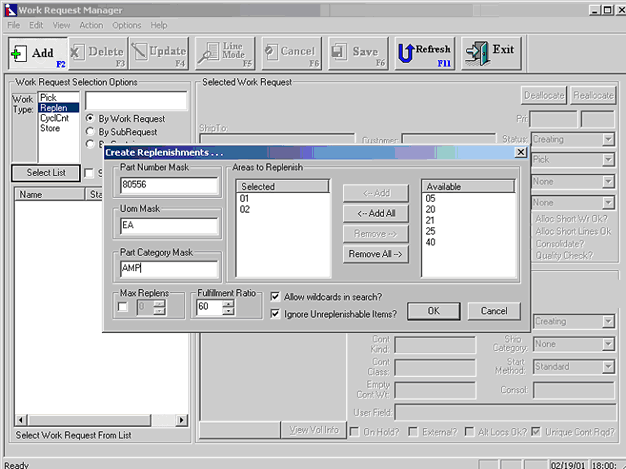This screenshot has width=626, height=469.
Task: Click the Name column header
Action: [x=50, y=194]
